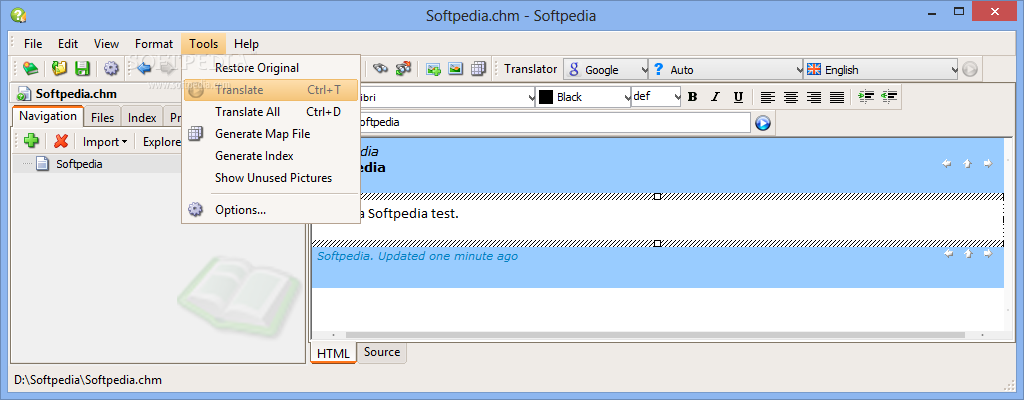The width and height of the screenshot is (1024, 400).
Task: Choose Generate Index from the menu
Action: [x=271, y=156]
